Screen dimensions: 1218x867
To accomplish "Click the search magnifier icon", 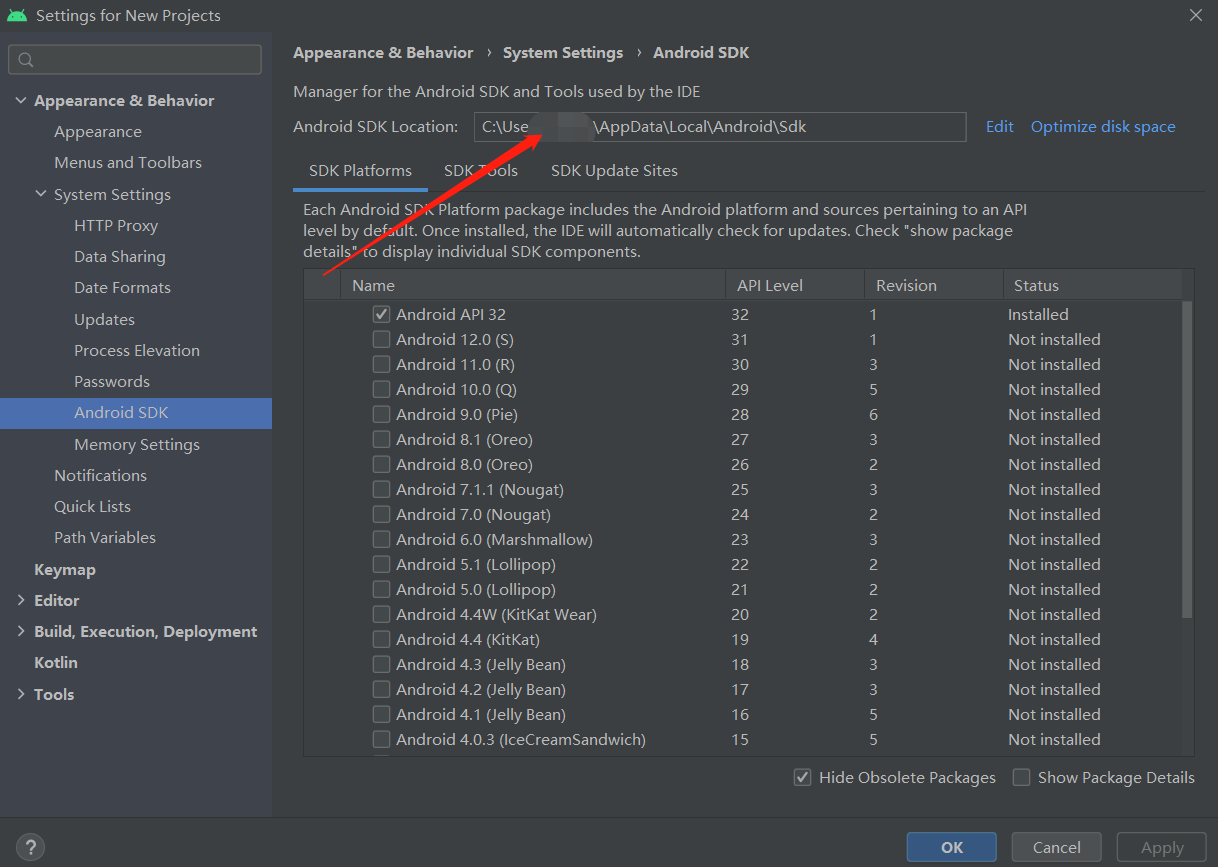I will point(26,60).
